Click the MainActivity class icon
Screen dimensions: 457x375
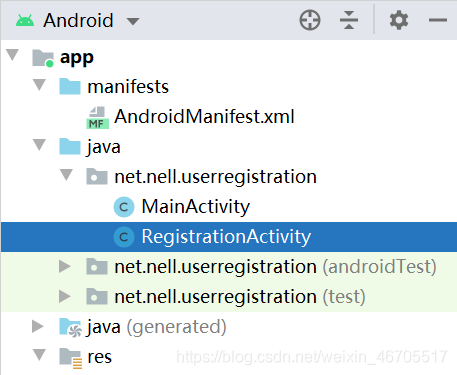pos(124,207)
